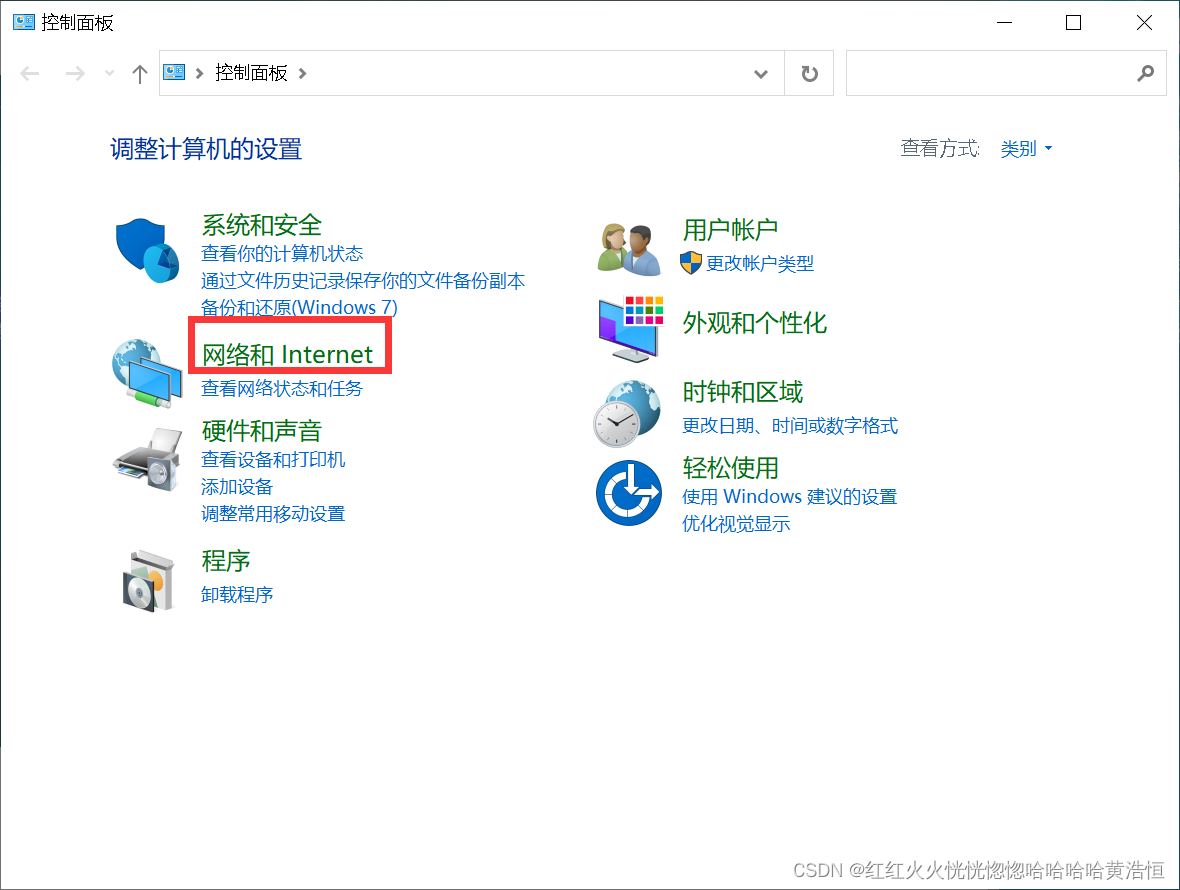Click 优化视觉显示 link
Screen dimensions: 1180x890
coord(736,524)
